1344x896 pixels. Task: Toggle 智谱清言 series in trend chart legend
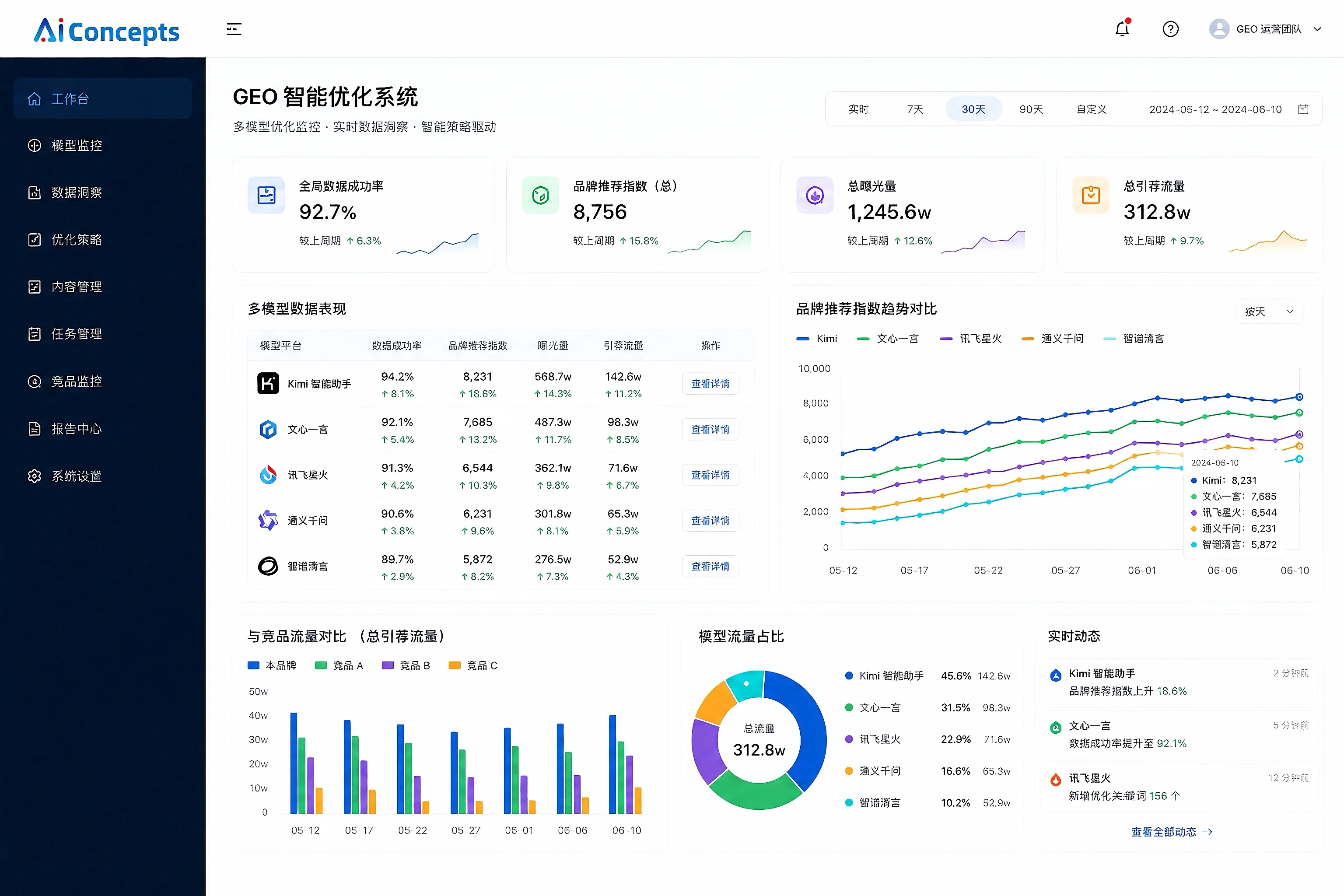(x=1134, y=339)
